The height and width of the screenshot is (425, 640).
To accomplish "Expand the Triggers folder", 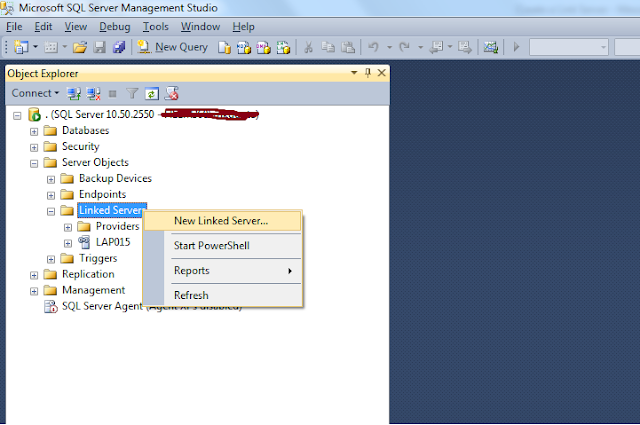I will pyautogui.click(x=51, y=259).
